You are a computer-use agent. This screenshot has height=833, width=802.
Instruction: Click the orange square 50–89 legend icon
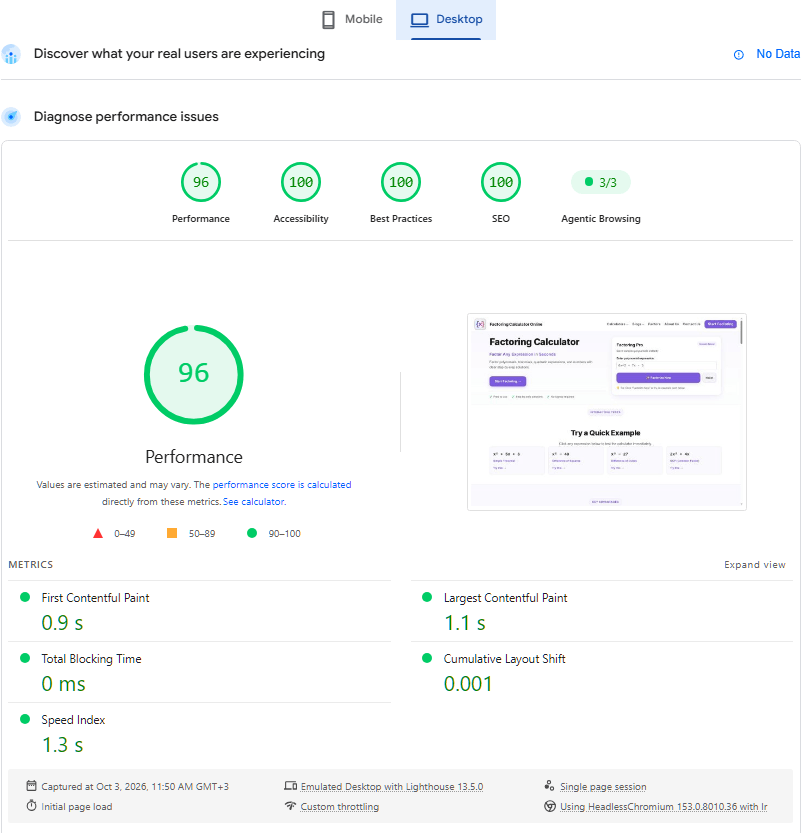[x=172, y=533]
